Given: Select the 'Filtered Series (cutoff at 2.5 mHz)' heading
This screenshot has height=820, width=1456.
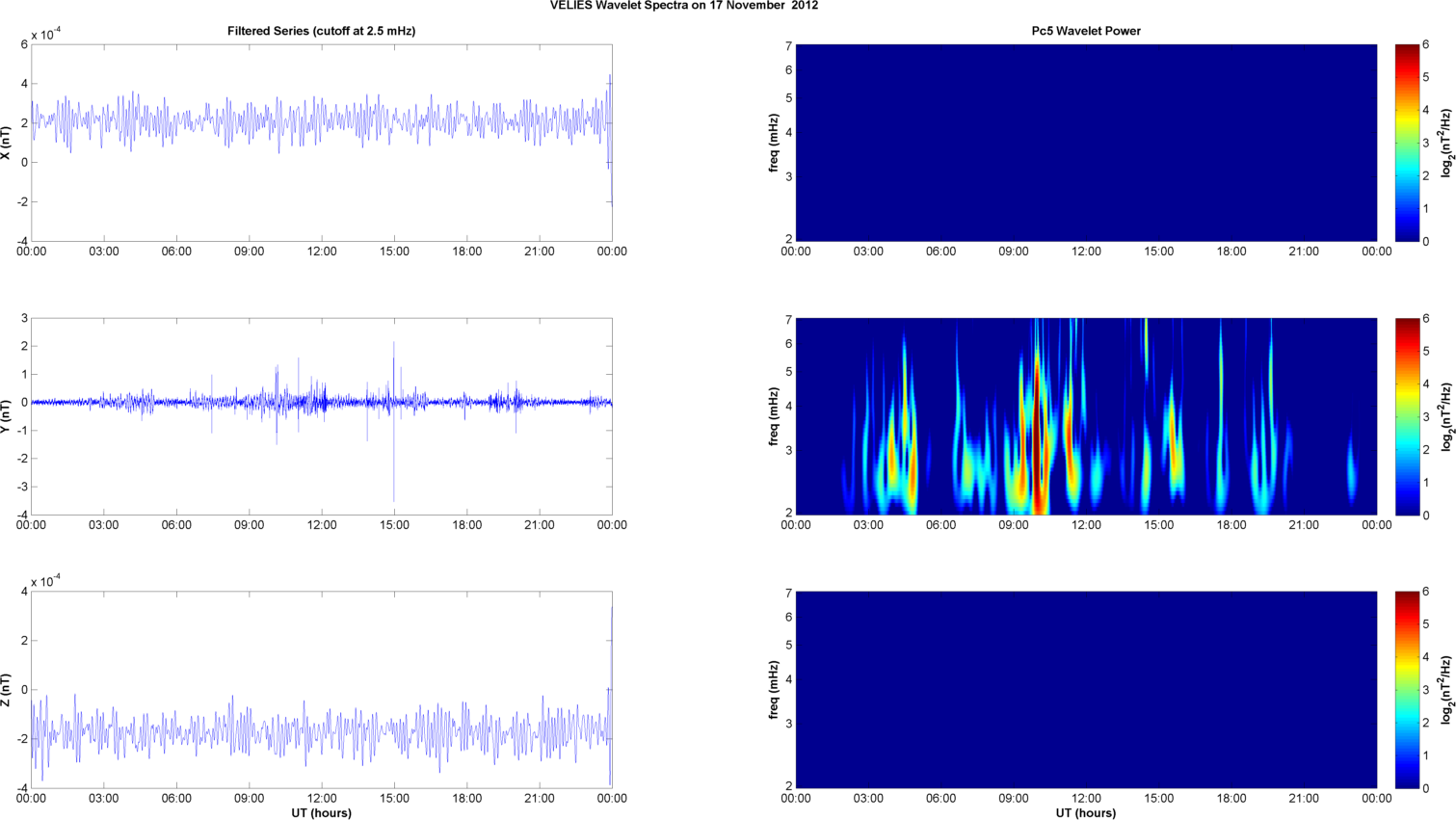Looking at the screenshot, I should (x=321, y=31).
